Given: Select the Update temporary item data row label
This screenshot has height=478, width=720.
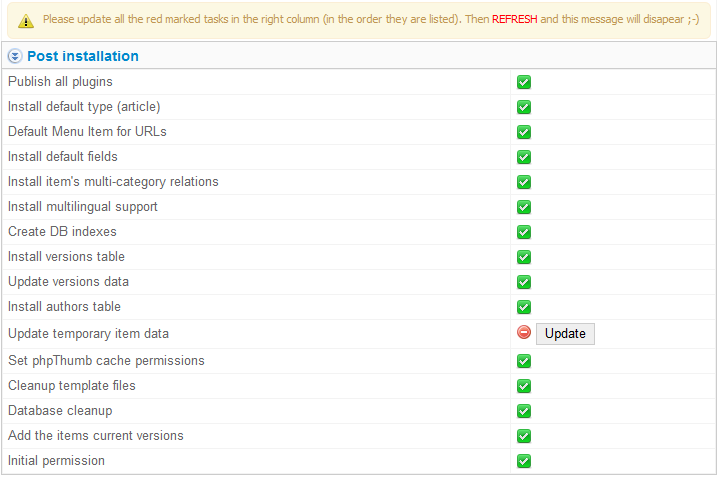Looking at the screenshot, I should coord(88,334).
